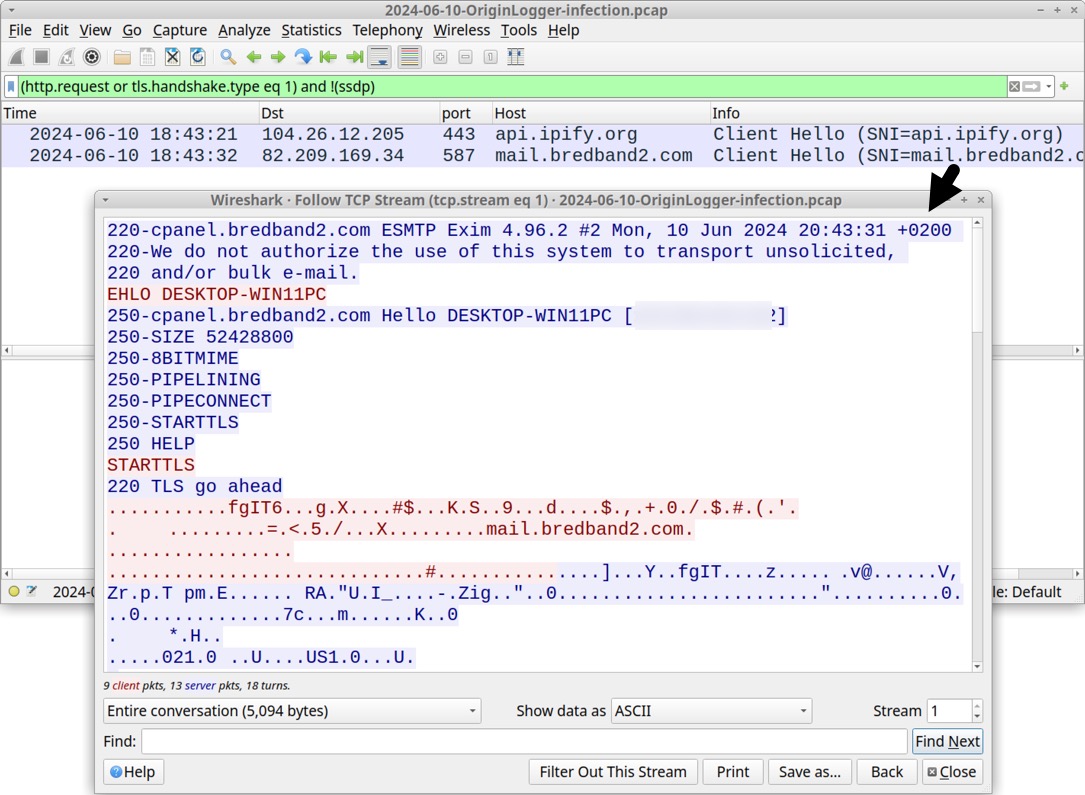
Task: Click the expert info status bar circle
Action: 14,592
